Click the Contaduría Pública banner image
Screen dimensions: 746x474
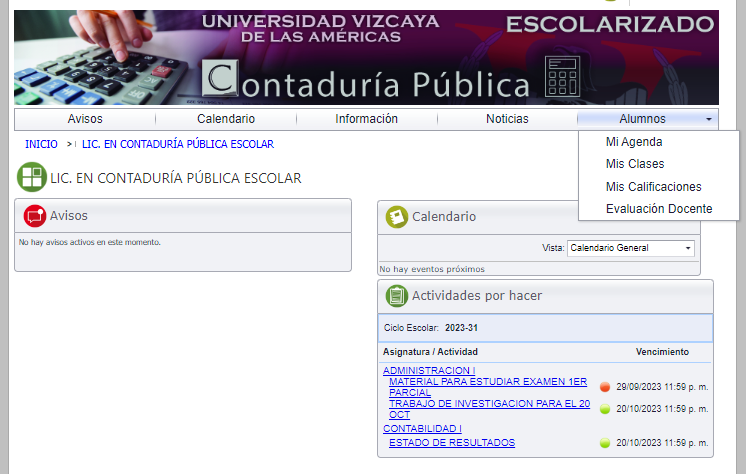click(x=366, y=58)
